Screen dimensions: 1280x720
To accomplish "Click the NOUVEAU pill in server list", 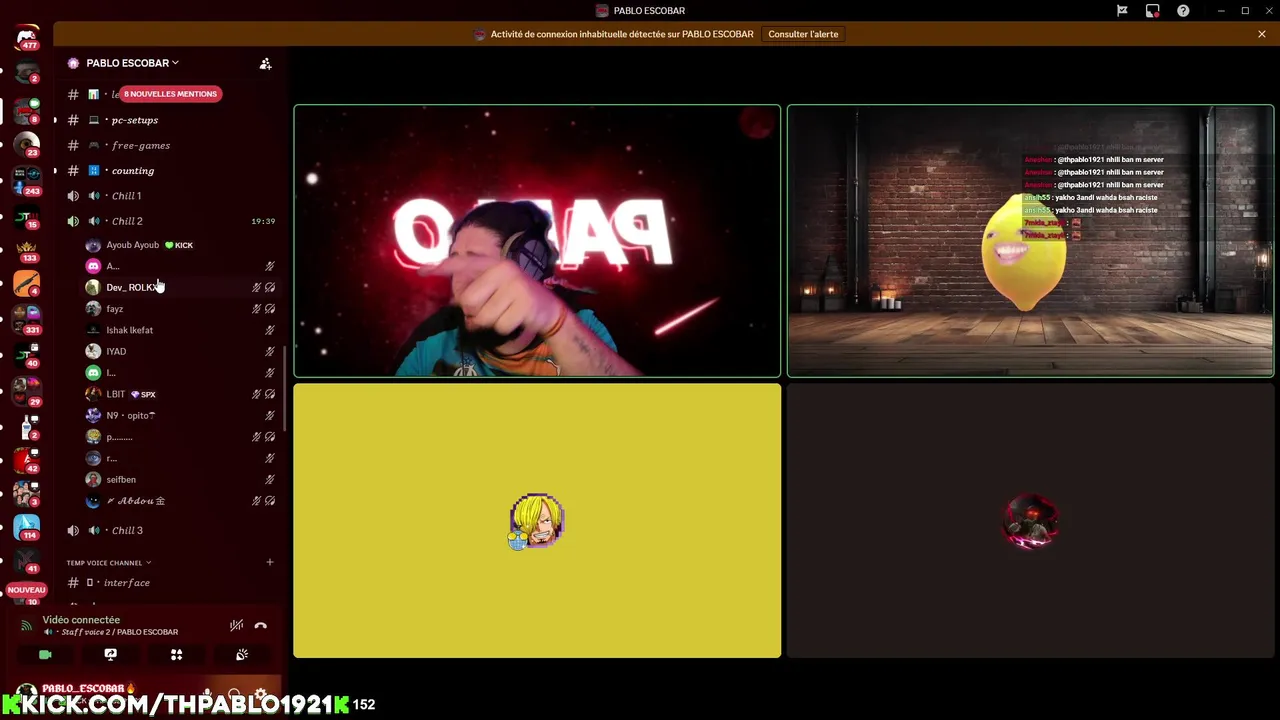I will click(27, 590).
